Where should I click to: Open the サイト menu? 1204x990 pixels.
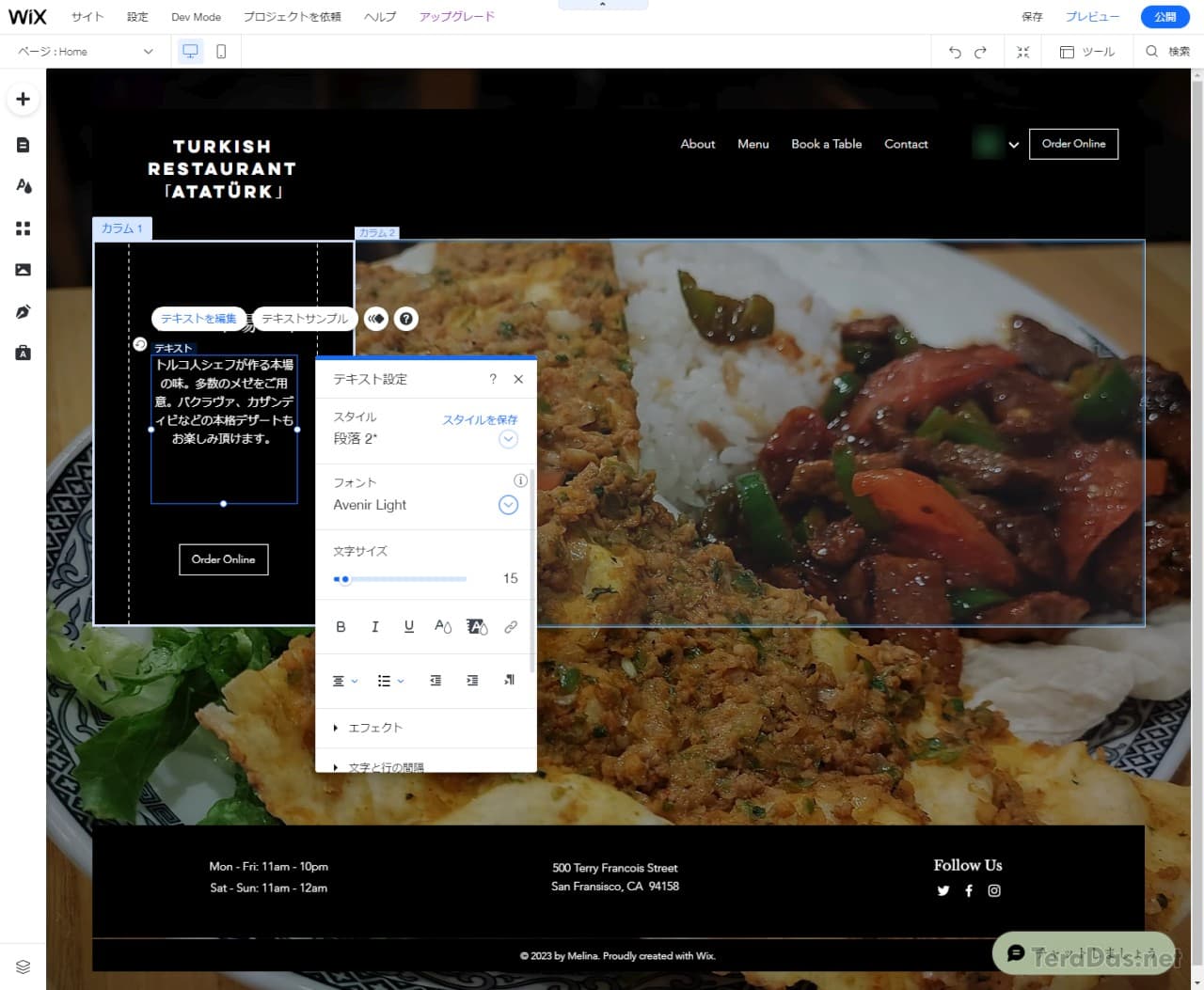87,17
